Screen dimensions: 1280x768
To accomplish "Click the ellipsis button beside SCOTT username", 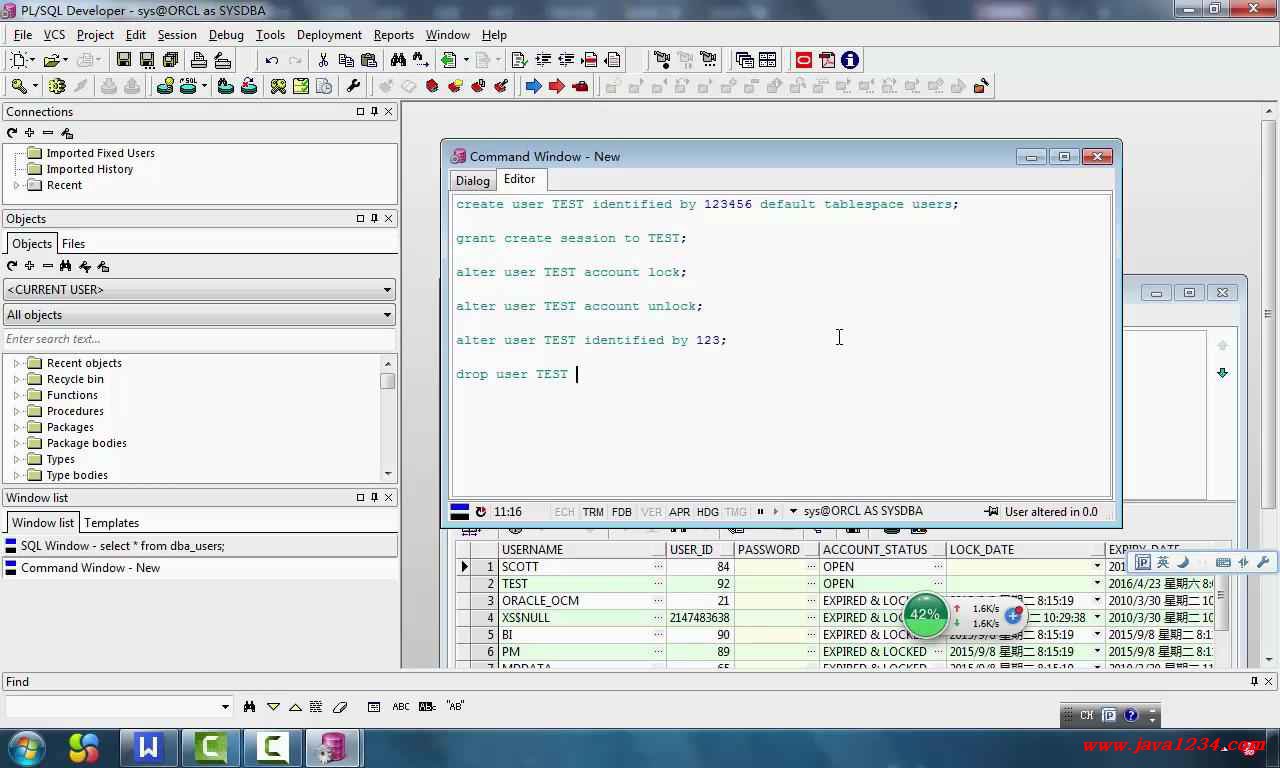I will [658, 567].
